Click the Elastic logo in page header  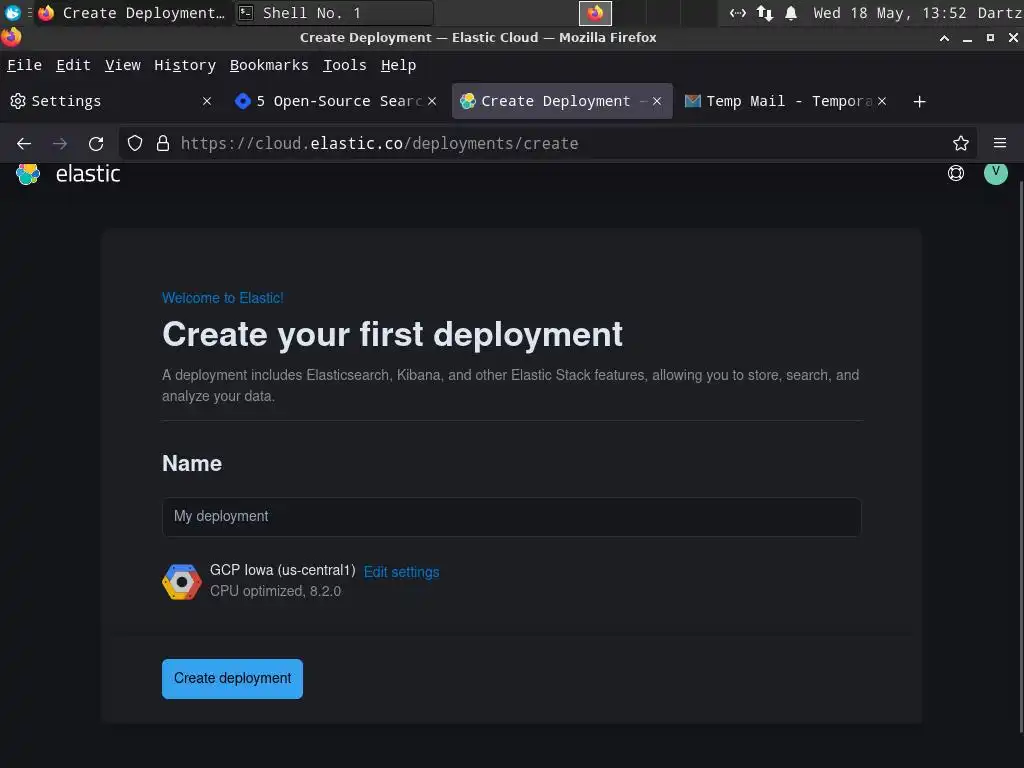tap(68, 174)
